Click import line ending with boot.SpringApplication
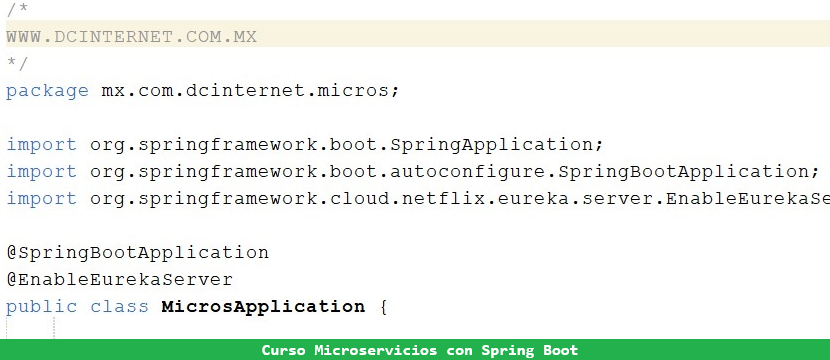 (x=304, y=145)
